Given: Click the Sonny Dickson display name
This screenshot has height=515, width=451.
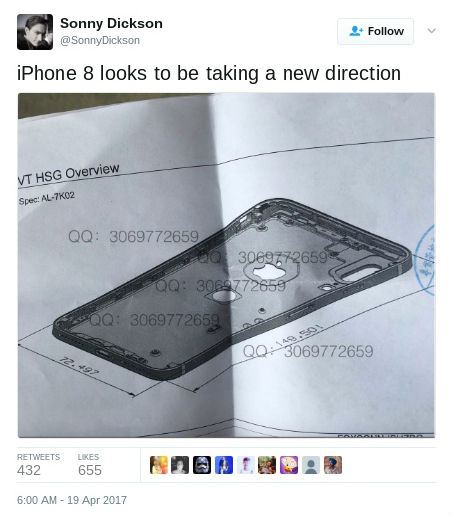Looking at the screenshot, I should [111, 24].
